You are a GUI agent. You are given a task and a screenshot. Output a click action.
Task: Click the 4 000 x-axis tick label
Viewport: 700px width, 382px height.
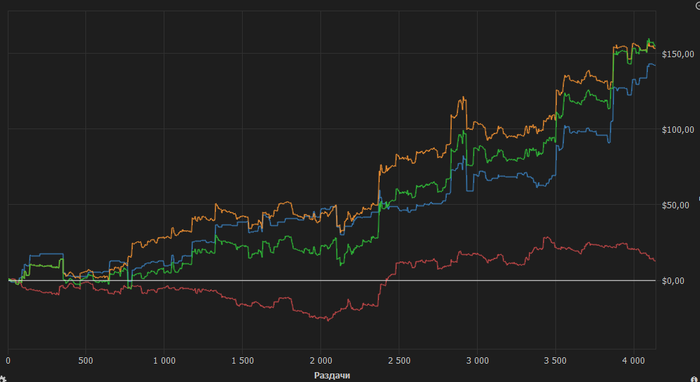click(x=634, y=360)
